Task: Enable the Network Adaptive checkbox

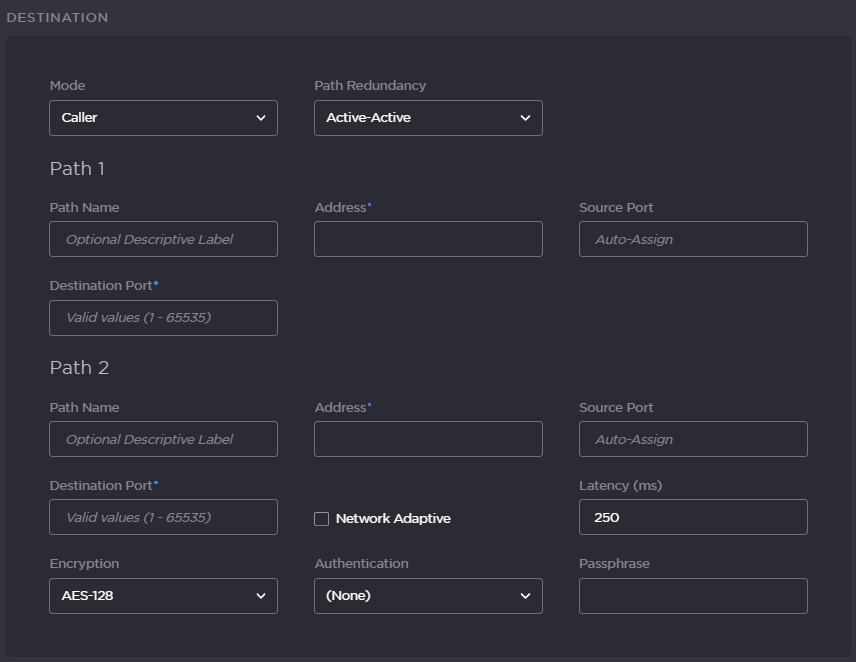Action: (x=321, y=518)
